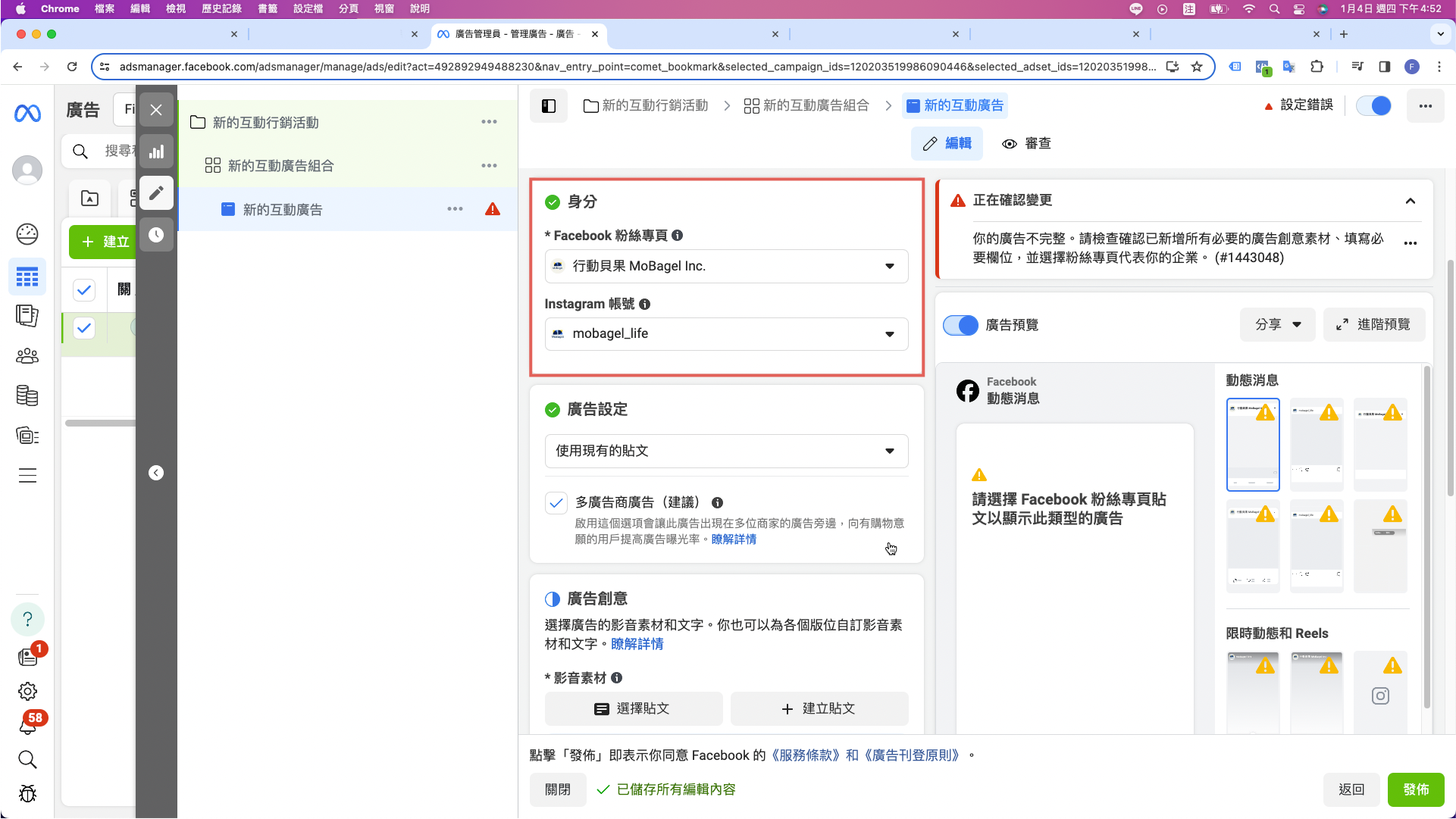Click Instagram 帳號 info icon
The width and height of the screenshot is (1456, 819).
(x=645, y=304)
